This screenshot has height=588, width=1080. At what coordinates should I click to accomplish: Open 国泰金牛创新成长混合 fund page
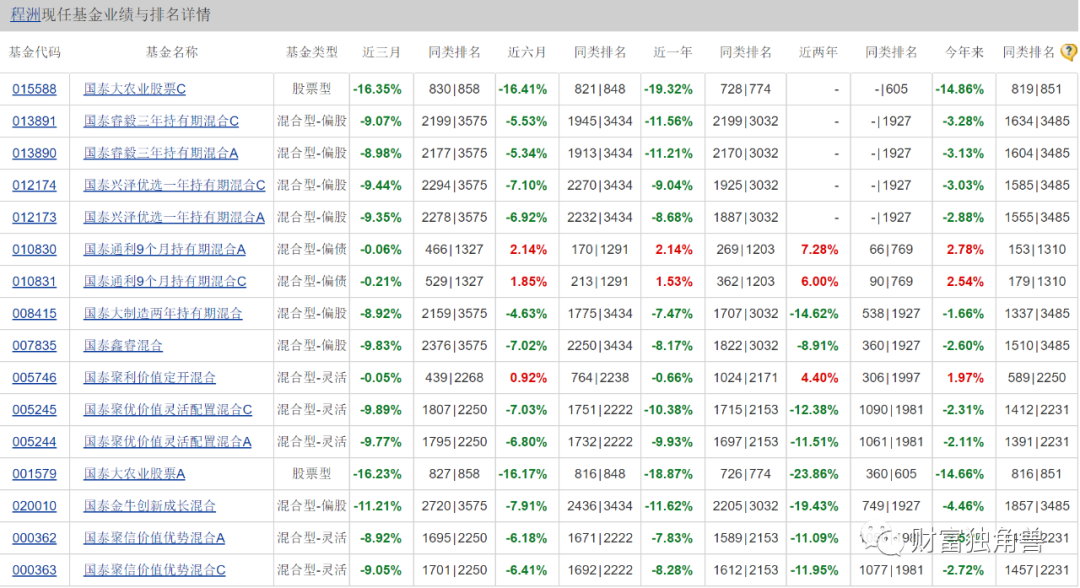coord(149,505)
